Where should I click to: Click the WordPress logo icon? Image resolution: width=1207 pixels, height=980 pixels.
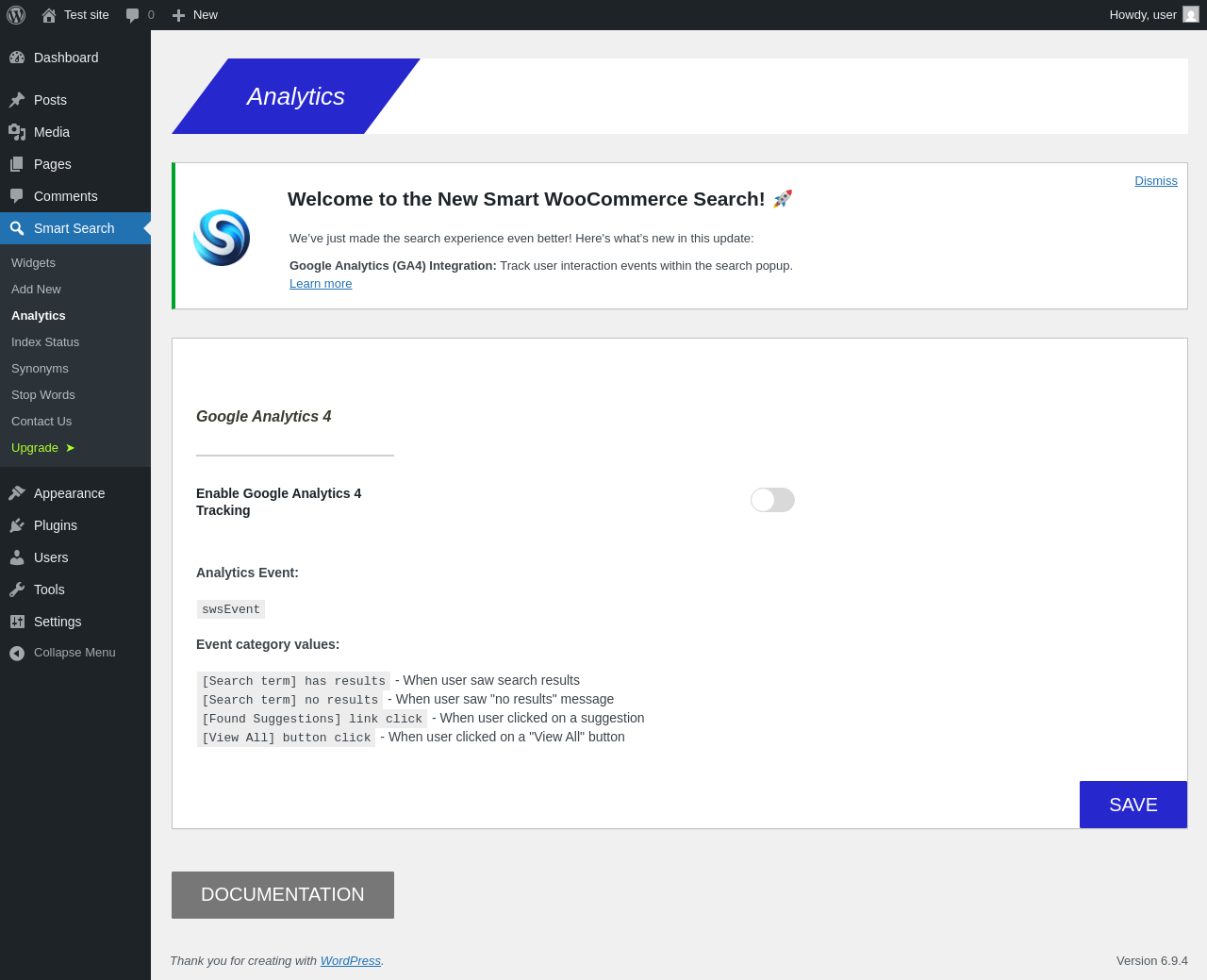(16, 15)
